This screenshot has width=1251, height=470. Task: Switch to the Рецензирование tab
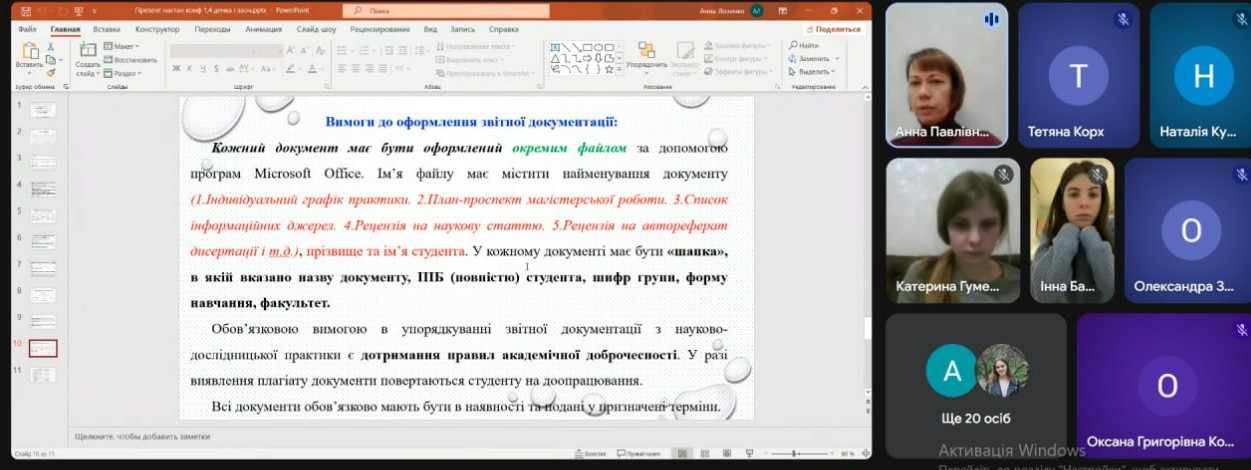pyautogui.click(x=380, y=29)
